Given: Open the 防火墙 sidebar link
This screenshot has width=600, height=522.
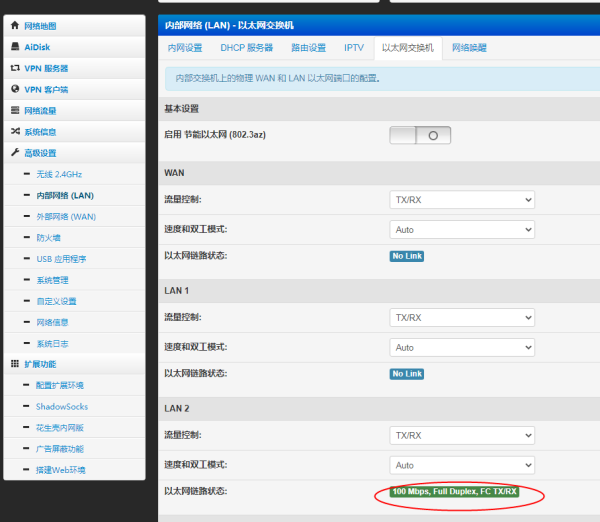Looking at the screenshot, I should click(x=49, y=238).
